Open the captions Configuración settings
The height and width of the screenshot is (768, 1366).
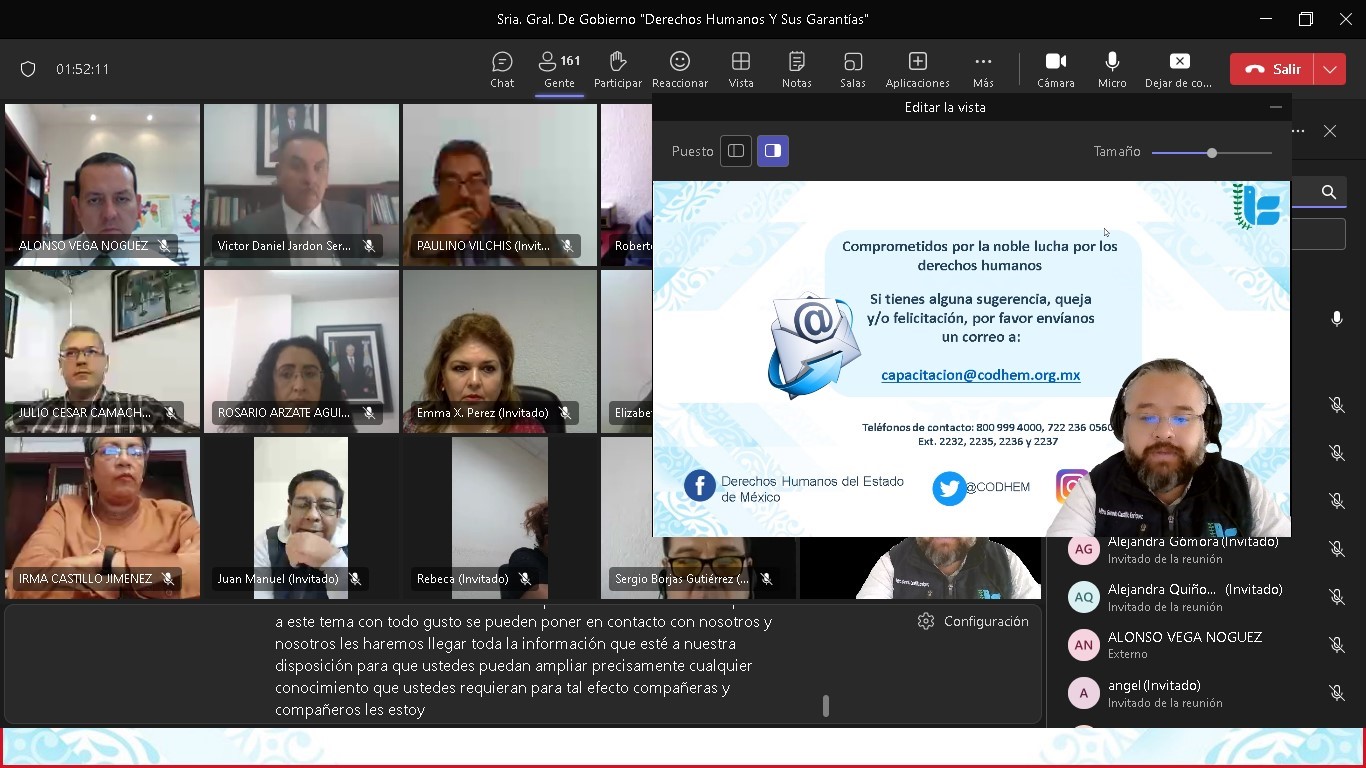click(973, 621)
